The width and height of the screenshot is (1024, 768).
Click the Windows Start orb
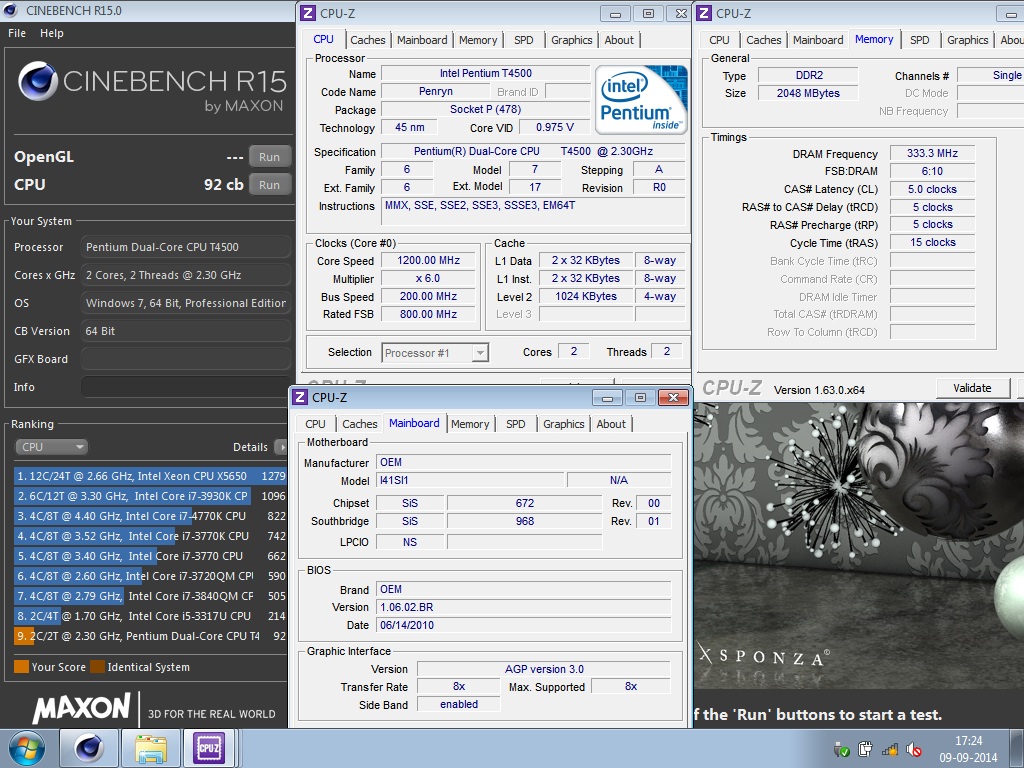[x=27, y=748]
